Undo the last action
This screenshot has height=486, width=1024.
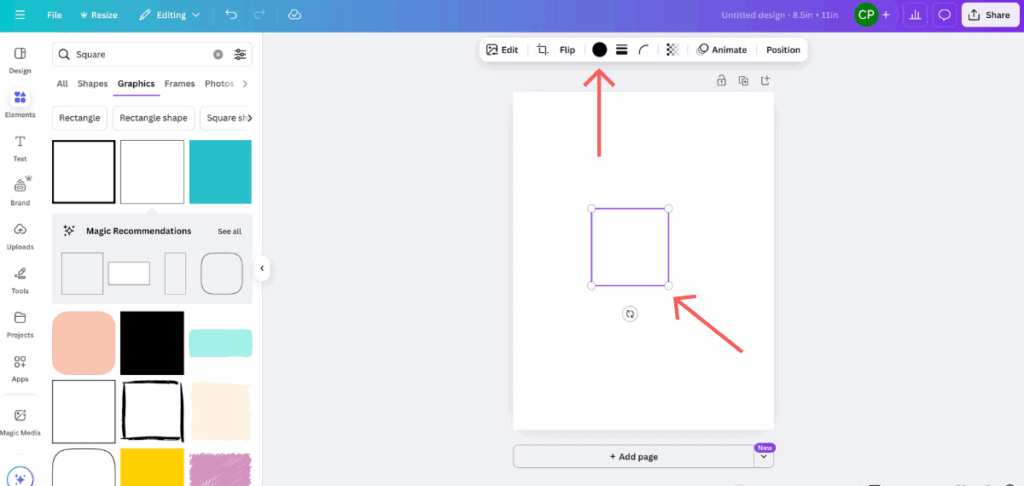point(231,14)
